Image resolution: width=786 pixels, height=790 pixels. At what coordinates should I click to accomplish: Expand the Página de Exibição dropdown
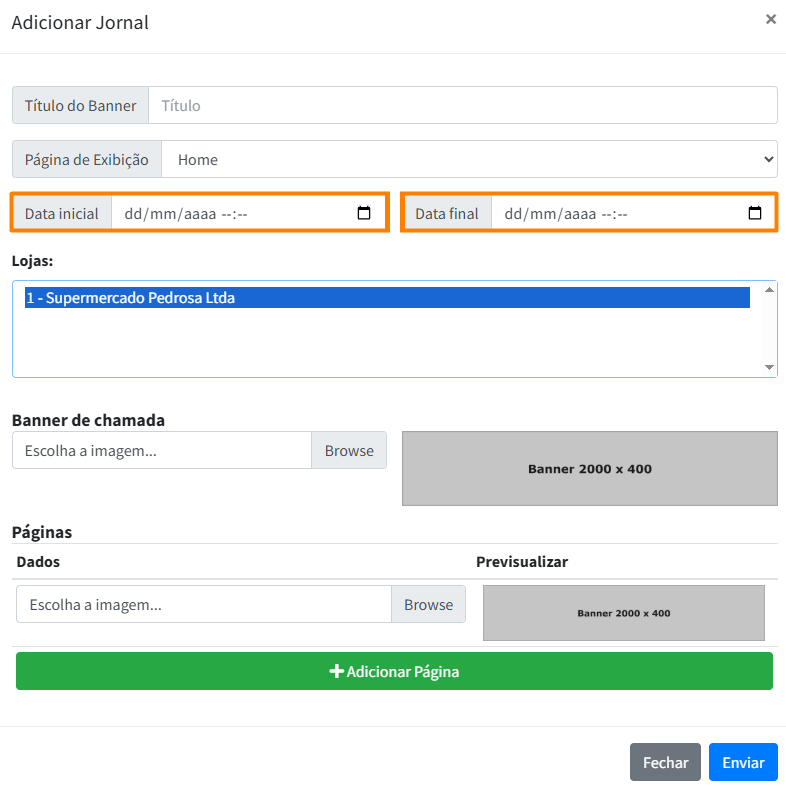click(469, 159)
